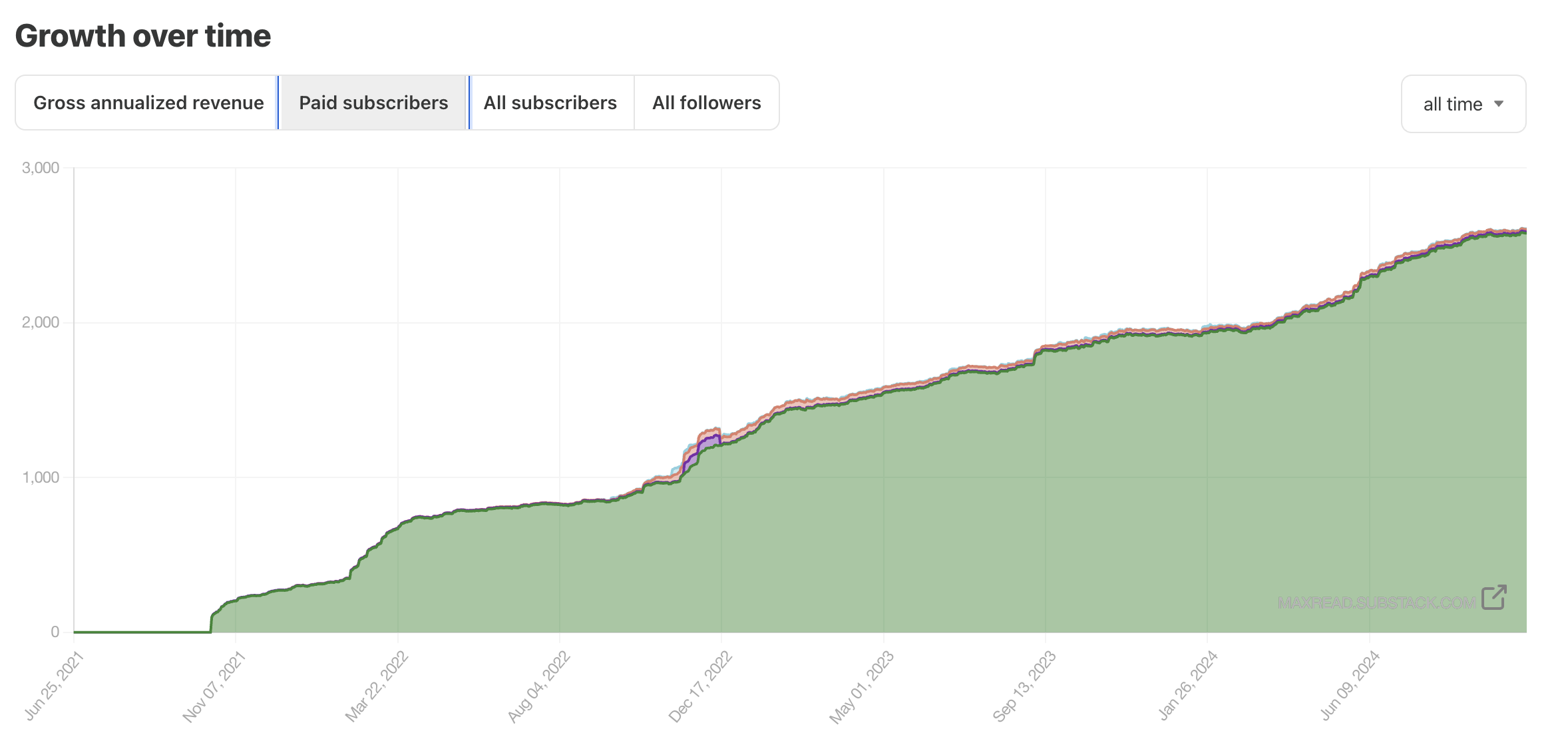The width and height of the screenshot is (1568, 751).
Task: Click the 2,000 y-axis label
Action: 41,322
